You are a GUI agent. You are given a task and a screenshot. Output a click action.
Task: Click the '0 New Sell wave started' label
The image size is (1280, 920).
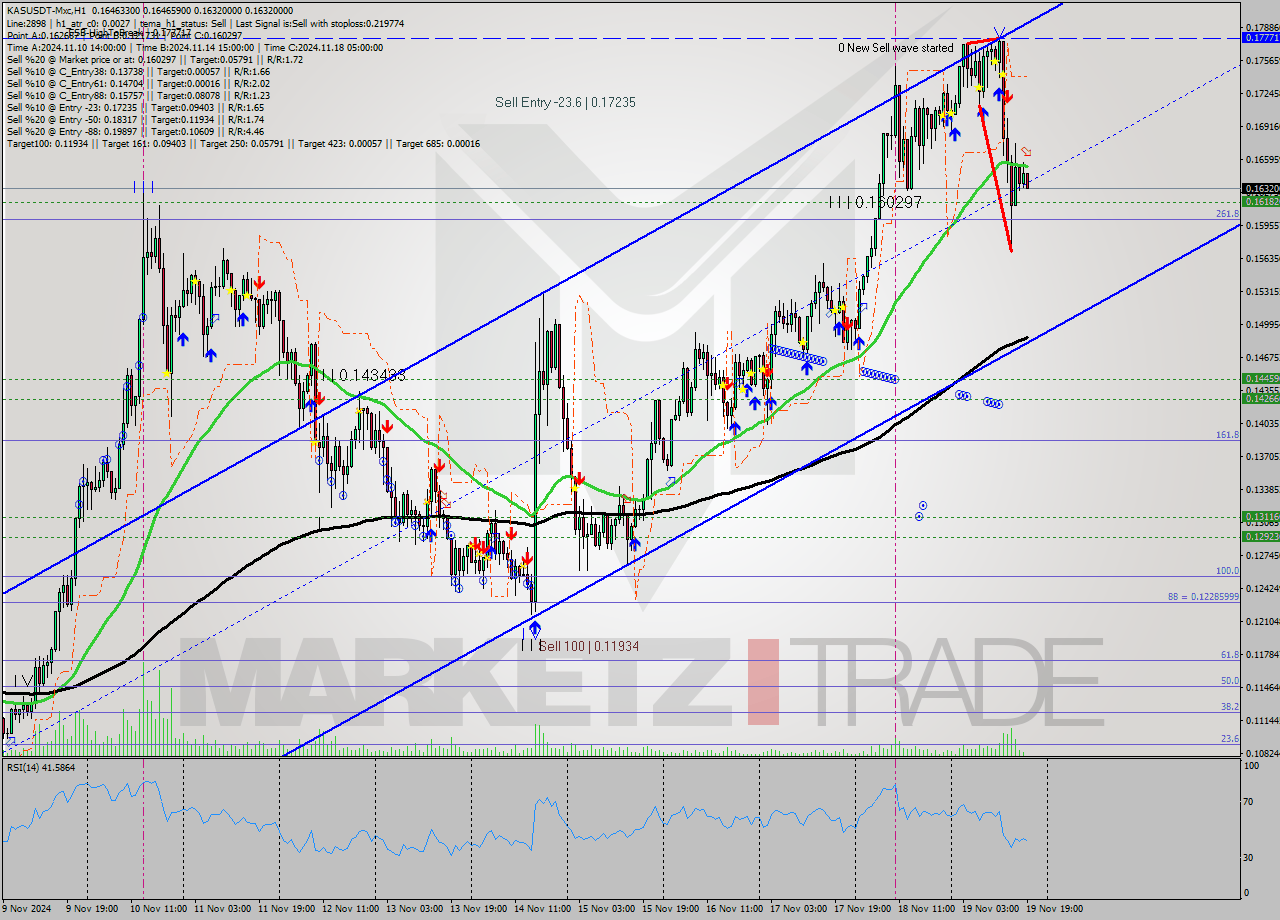[896, 48]
